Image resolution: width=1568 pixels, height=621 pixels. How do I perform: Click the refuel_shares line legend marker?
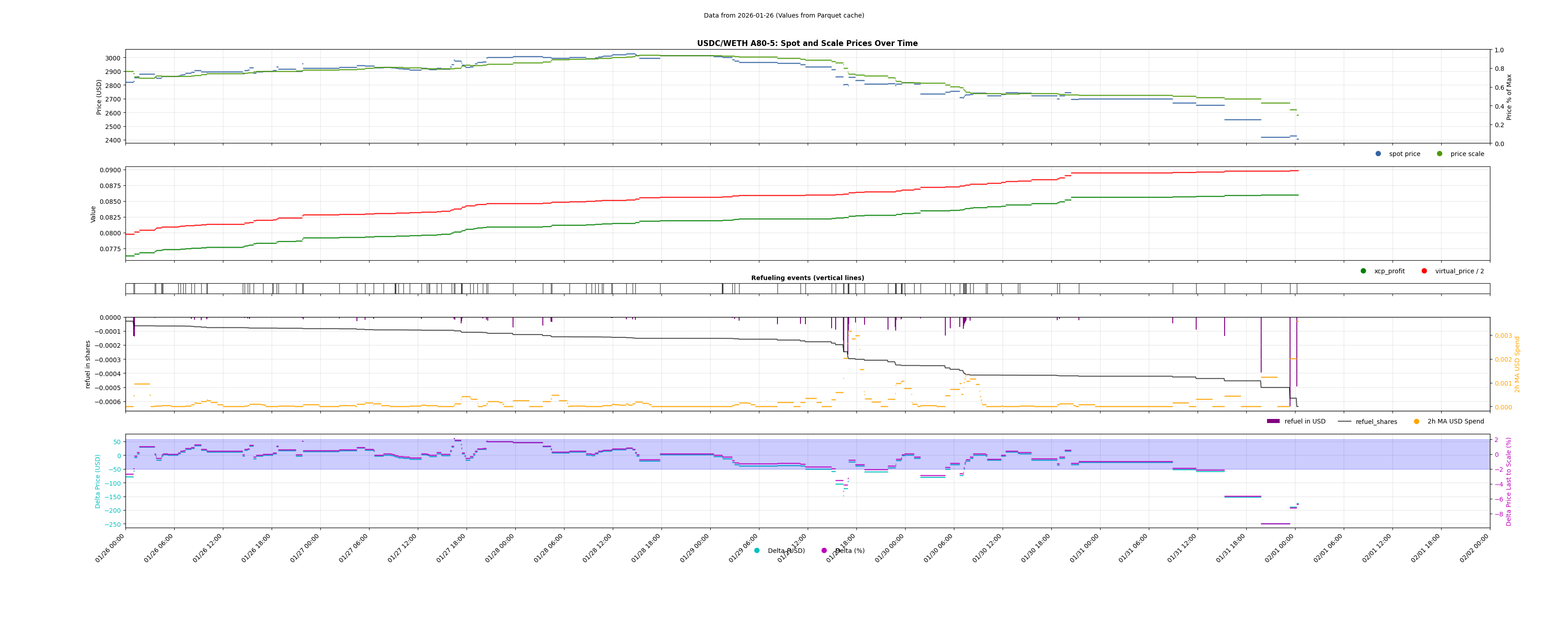[x=1344, y=422]
